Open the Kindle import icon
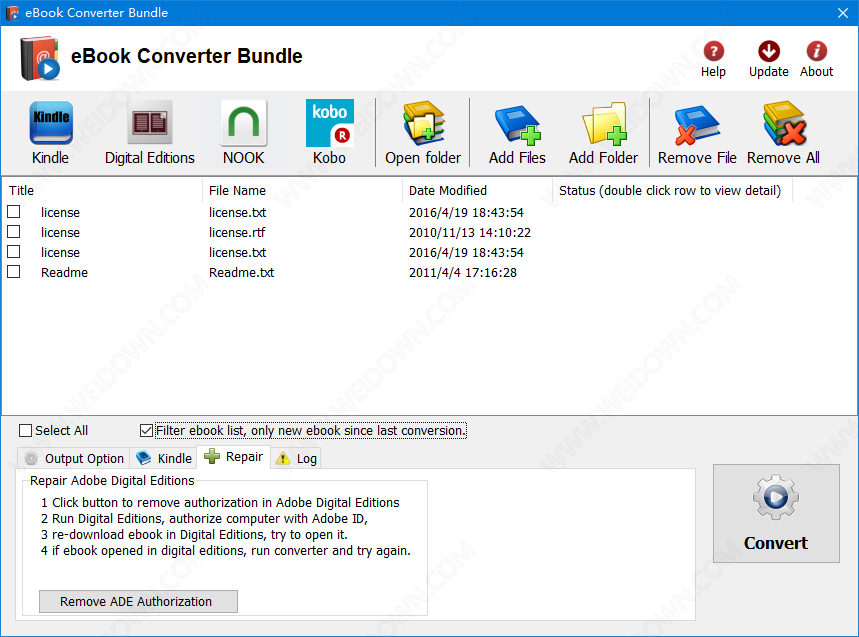This screenshot has height=637, width=859. [50, 133]
